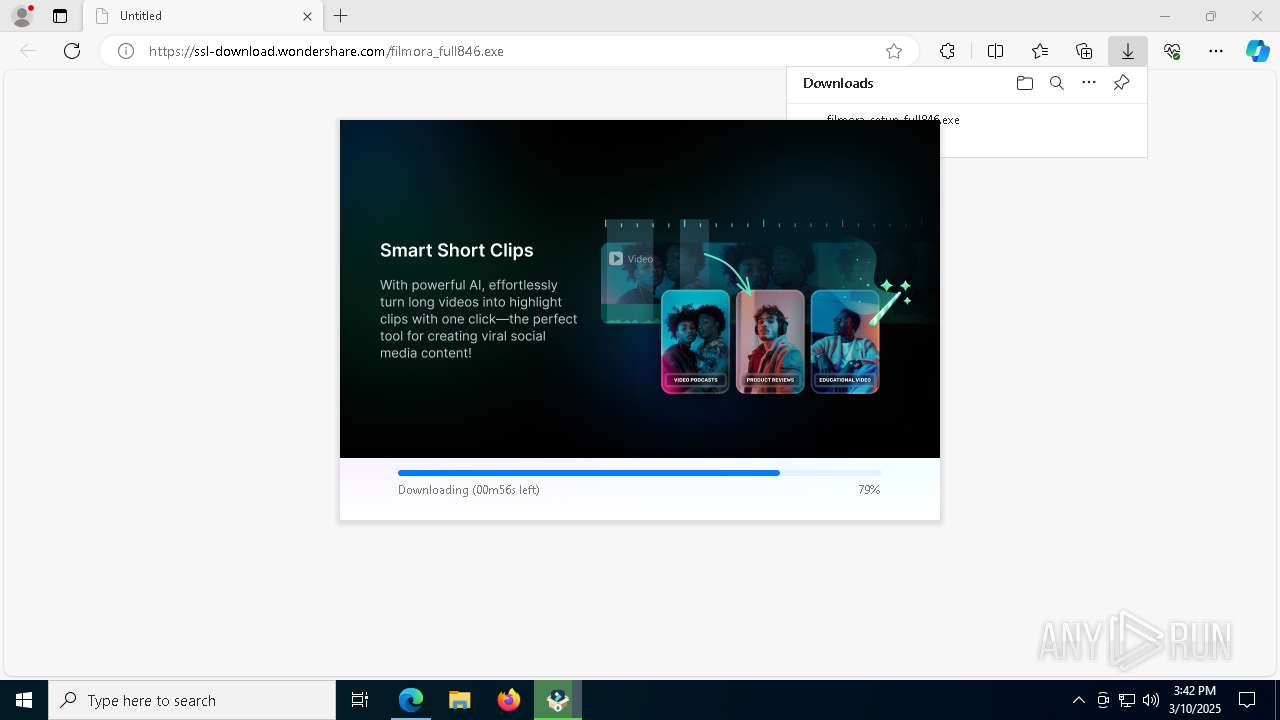Open volume control tray icon
1280x720 pixels.
coord(1150,700)
